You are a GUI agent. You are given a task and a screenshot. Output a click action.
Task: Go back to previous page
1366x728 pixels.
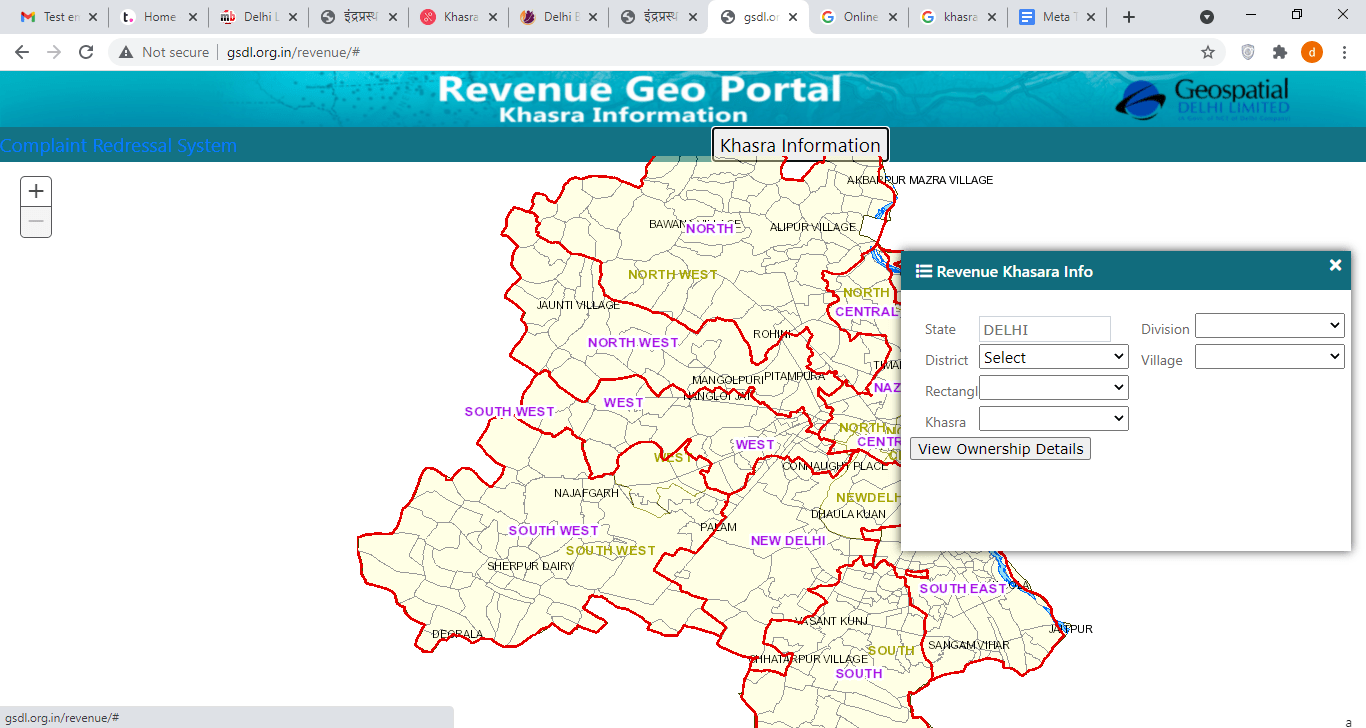(x=22, y=52)
